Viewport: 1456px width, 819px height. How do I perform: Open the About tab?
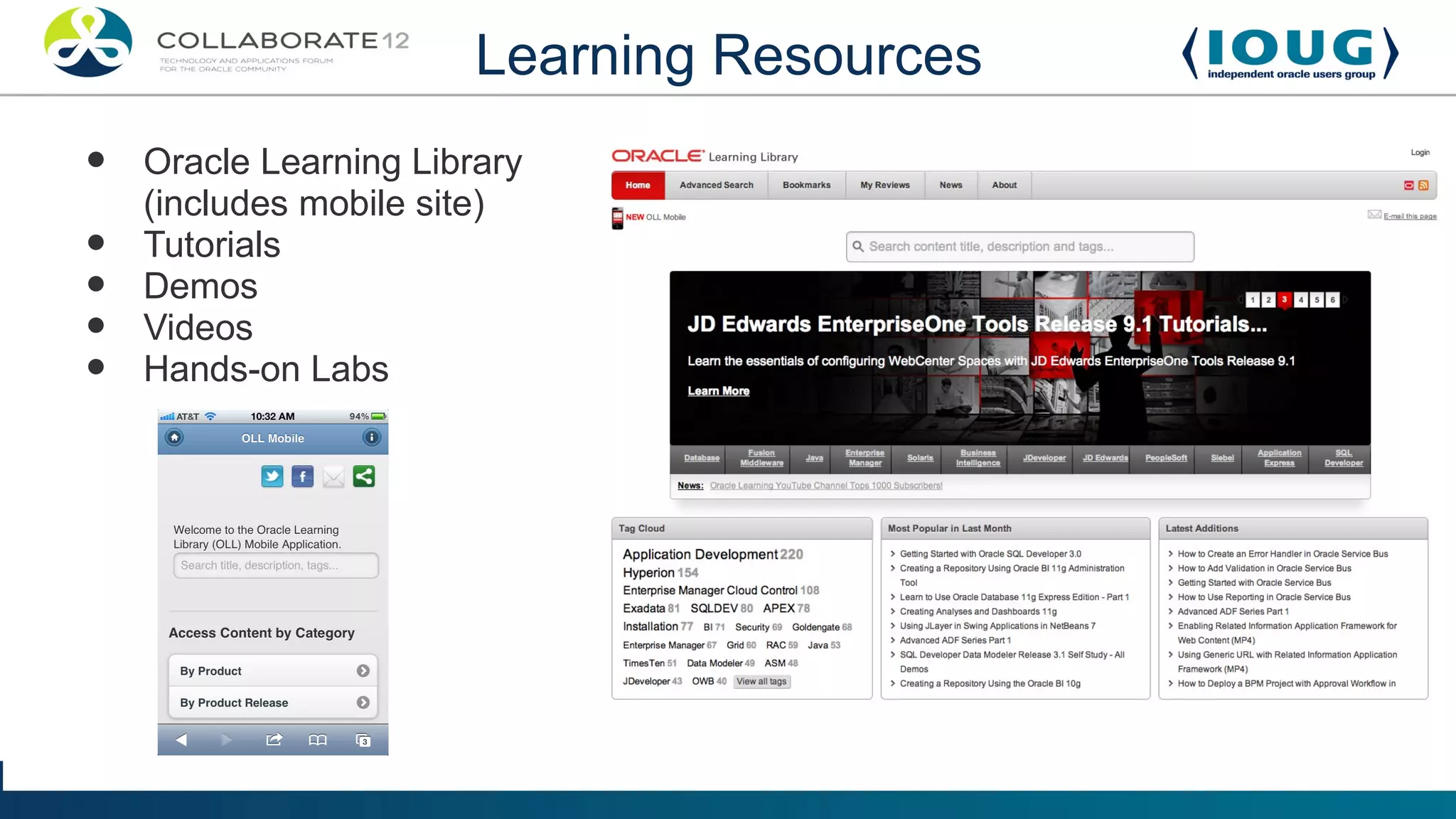click(x=1004, y=185)
